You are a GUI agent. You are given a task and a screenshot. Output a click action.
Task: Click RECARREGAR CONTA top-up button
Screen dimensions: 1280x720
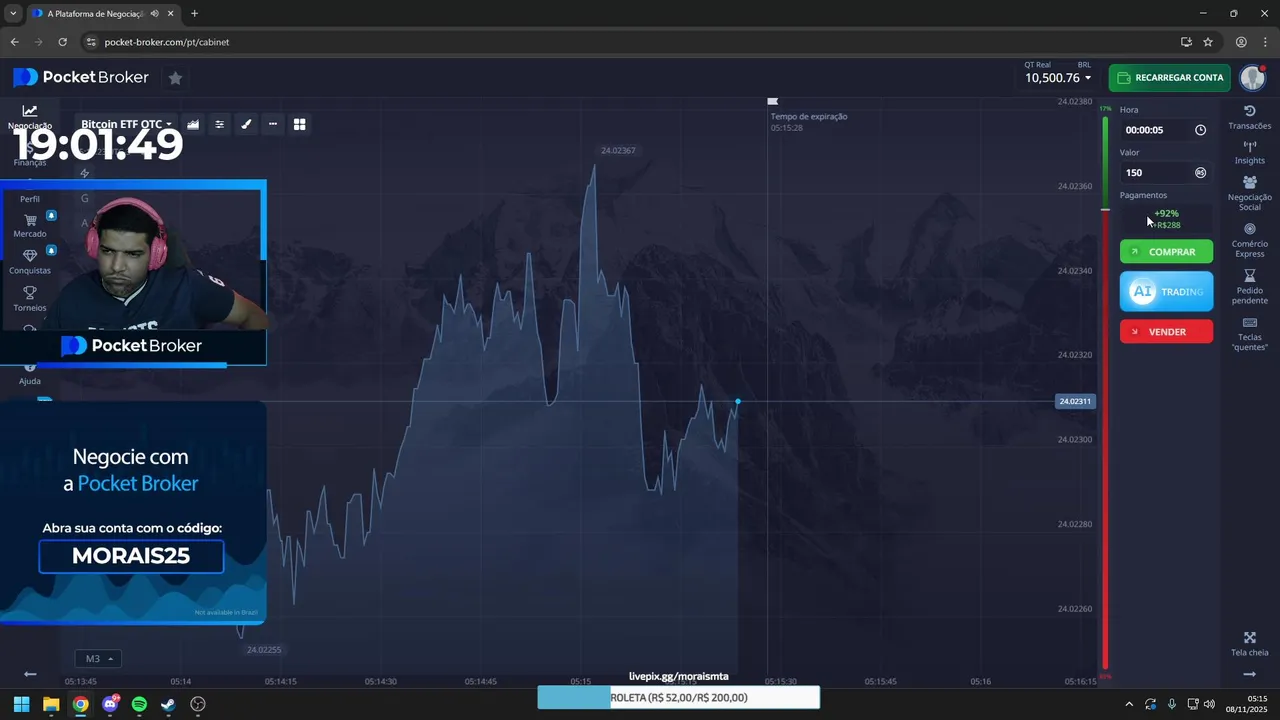(x=1169, y=78)
